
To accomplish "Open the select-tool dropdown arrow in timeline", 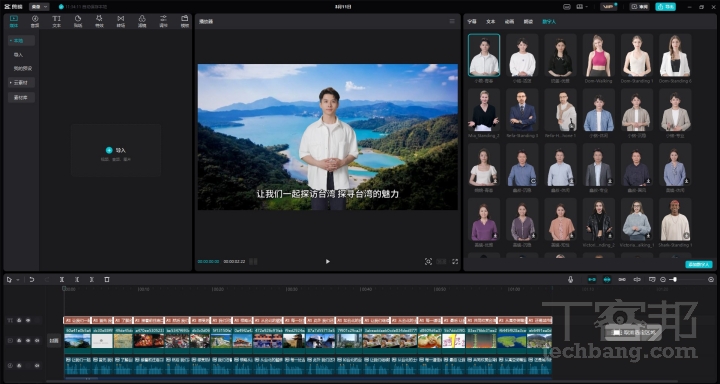I will click(18, 280).
